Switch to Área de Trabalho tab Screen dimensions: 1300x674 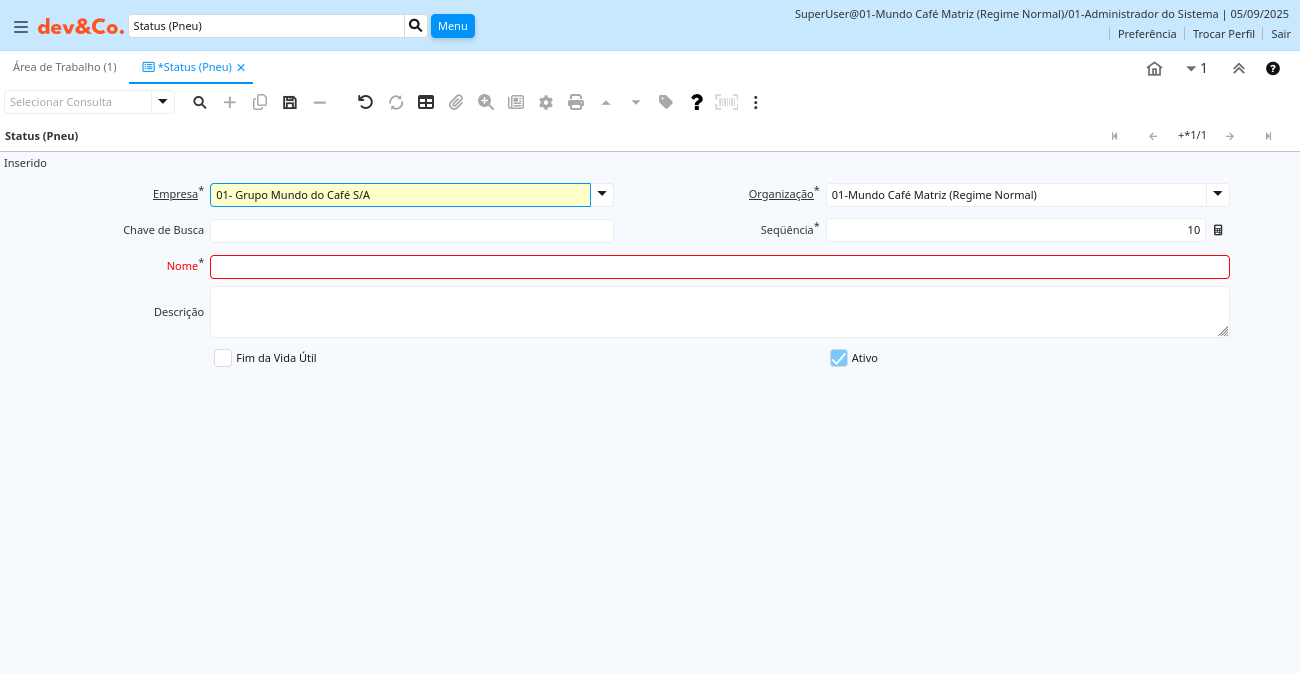point(65,67)
